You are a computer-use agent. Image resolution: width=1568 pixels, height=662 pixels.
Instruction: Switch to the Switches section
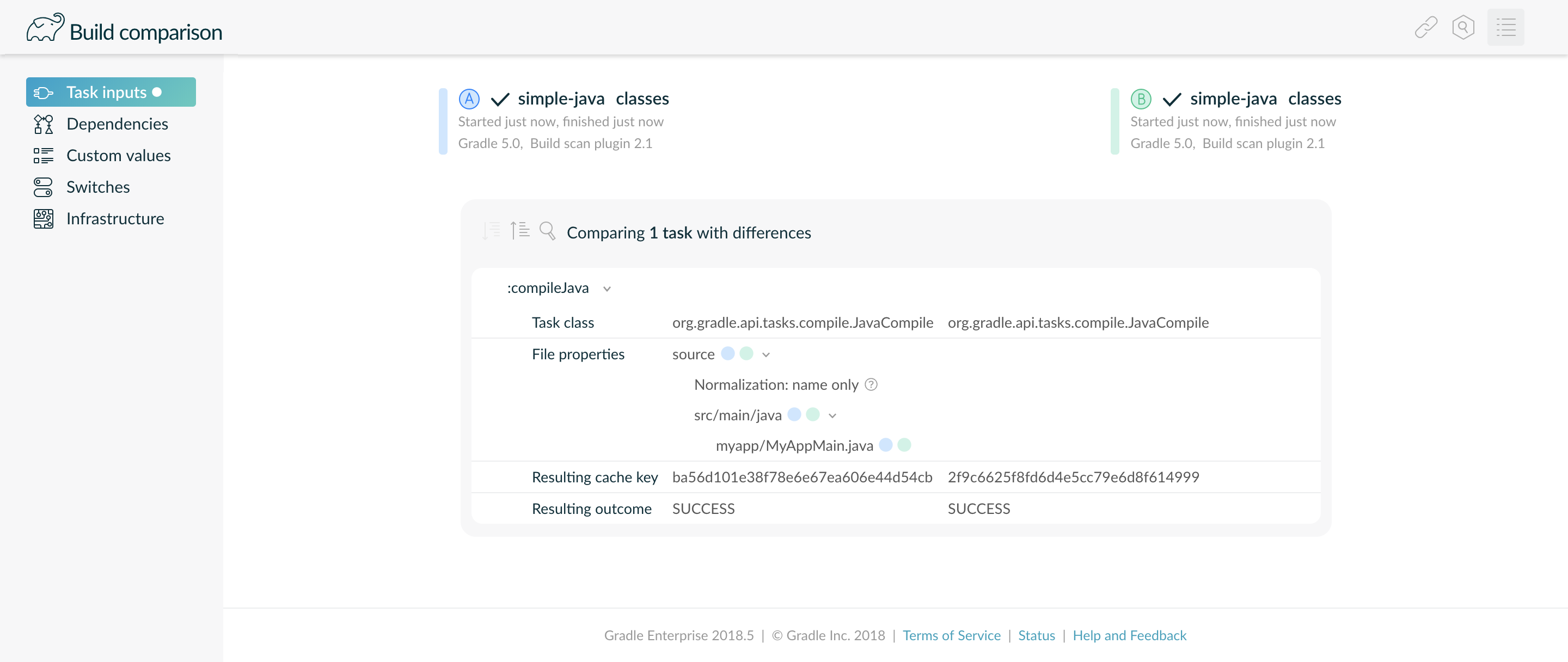(98, 187)
